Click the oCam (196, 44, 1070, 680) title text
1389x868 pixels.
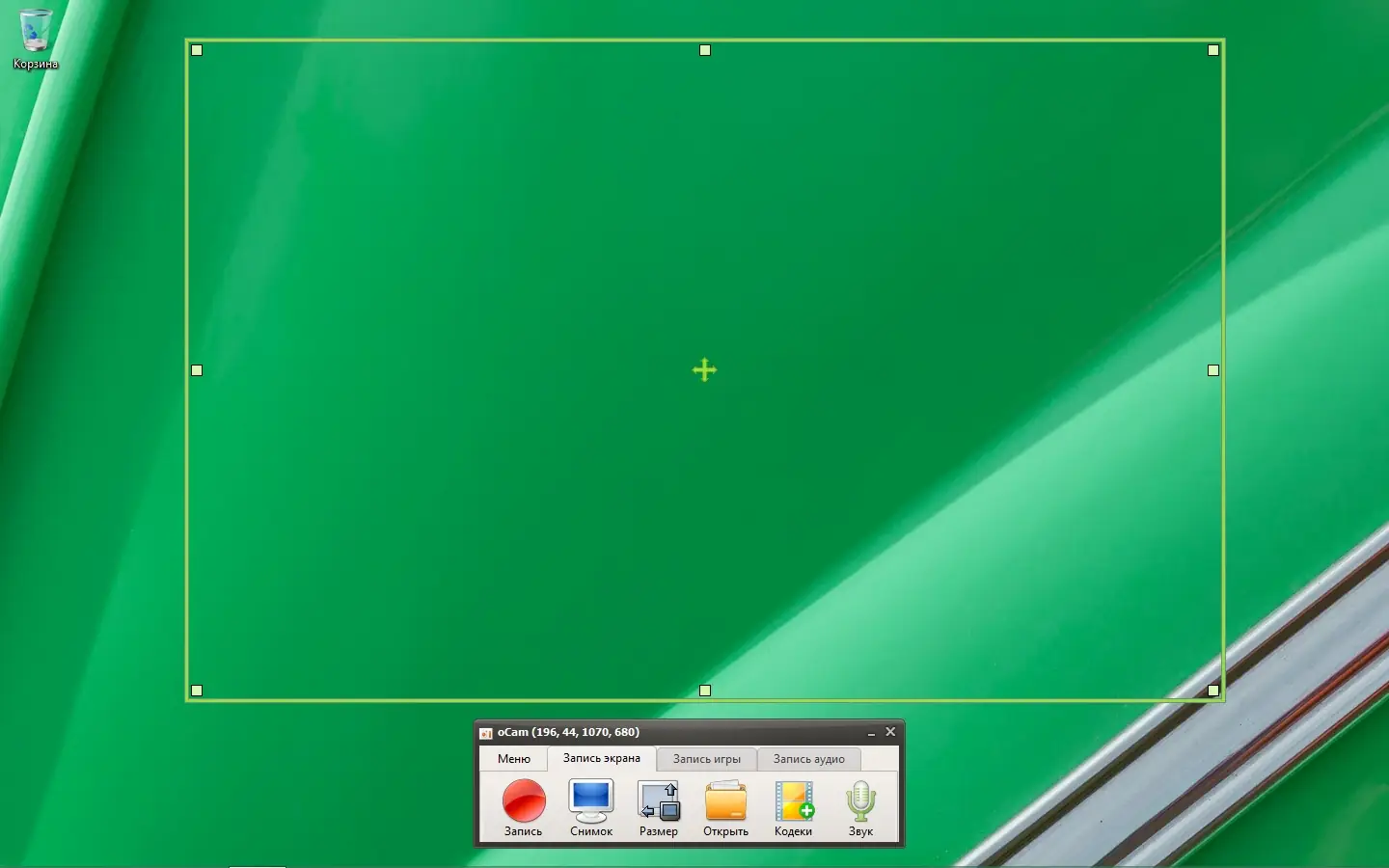coord(568,732)
